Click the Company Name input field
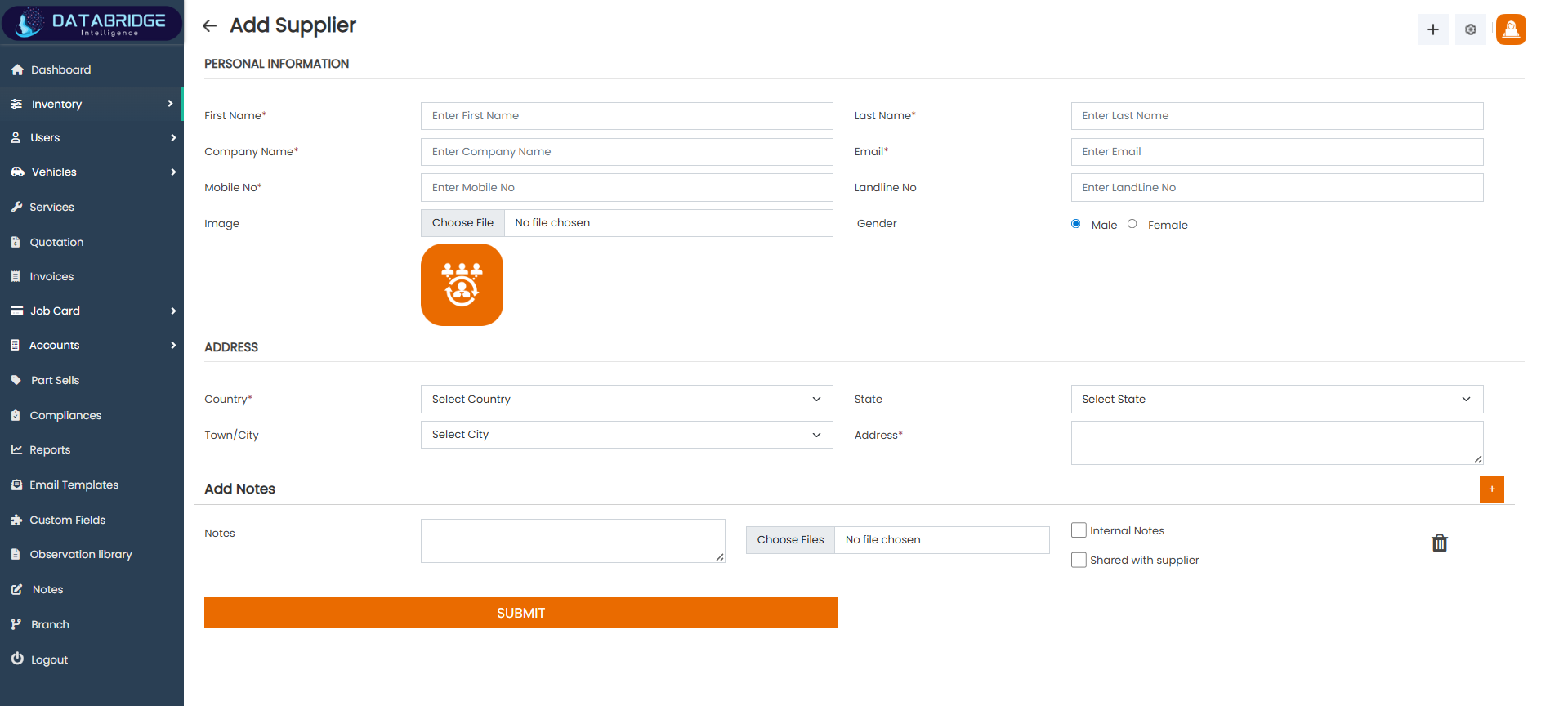The image size is (1568, 706). [x=627, y=152]
